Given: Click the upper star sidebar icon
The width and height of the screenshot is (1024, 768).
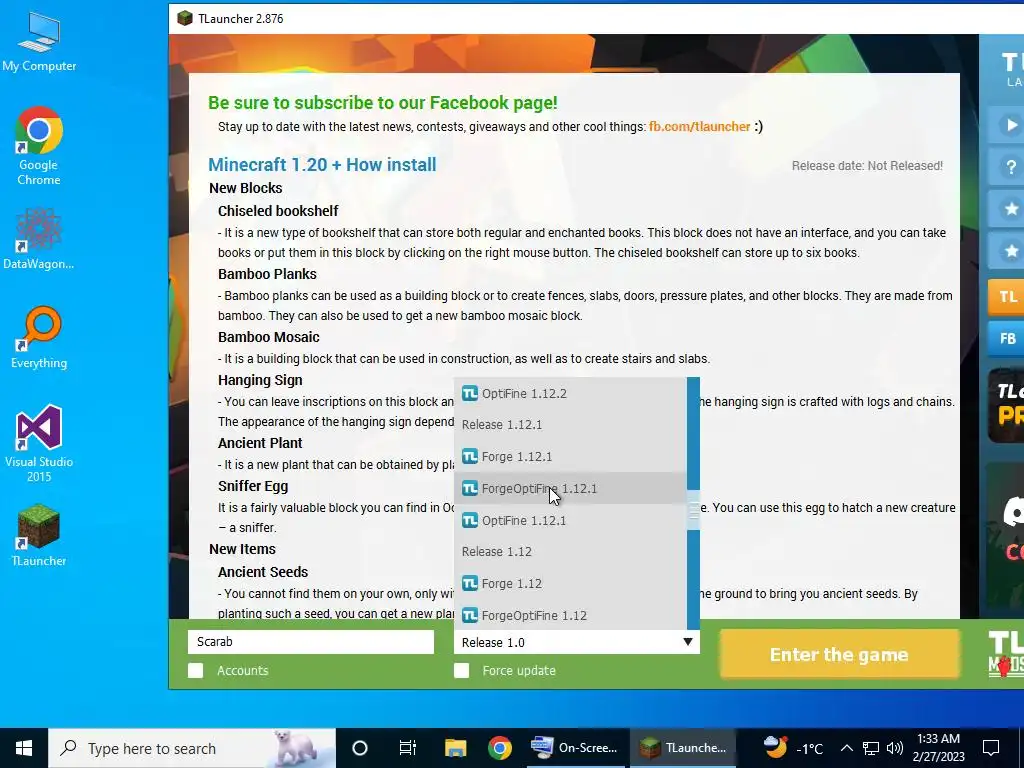Looking at the screenshot, I should pos(1010,209).
